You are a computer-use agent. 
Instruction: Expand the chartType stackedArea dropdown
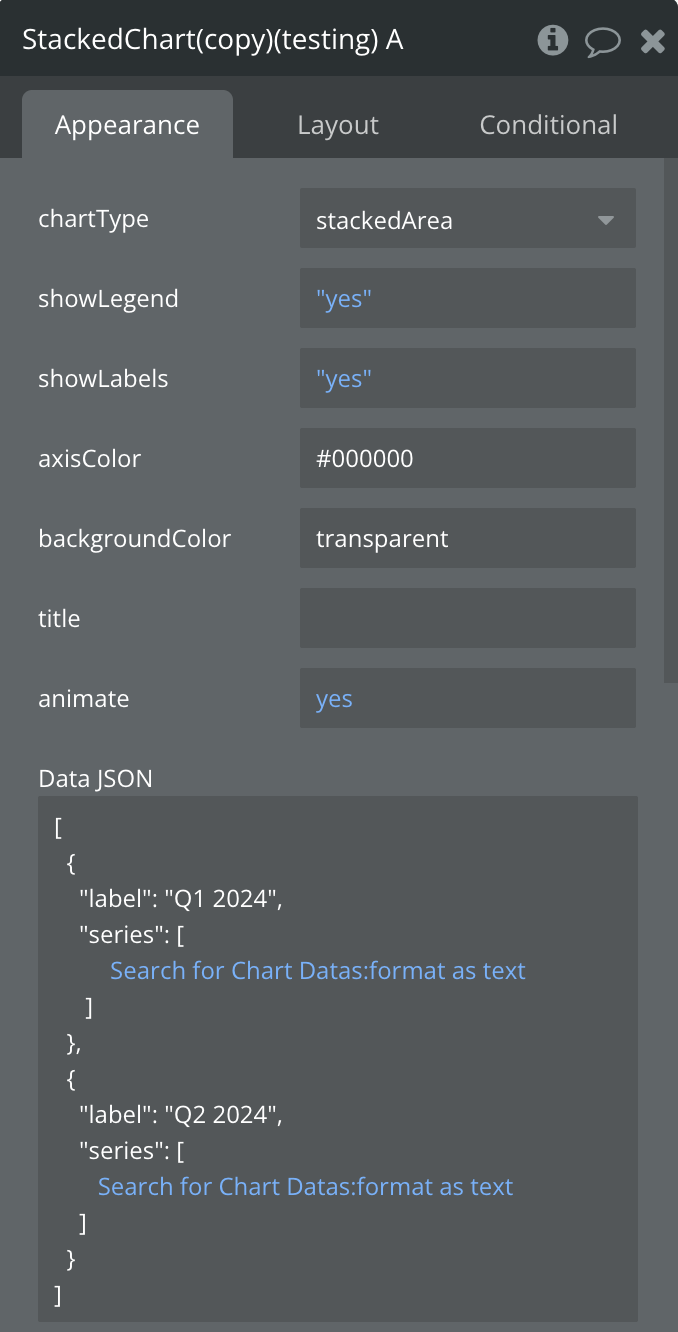450,219
